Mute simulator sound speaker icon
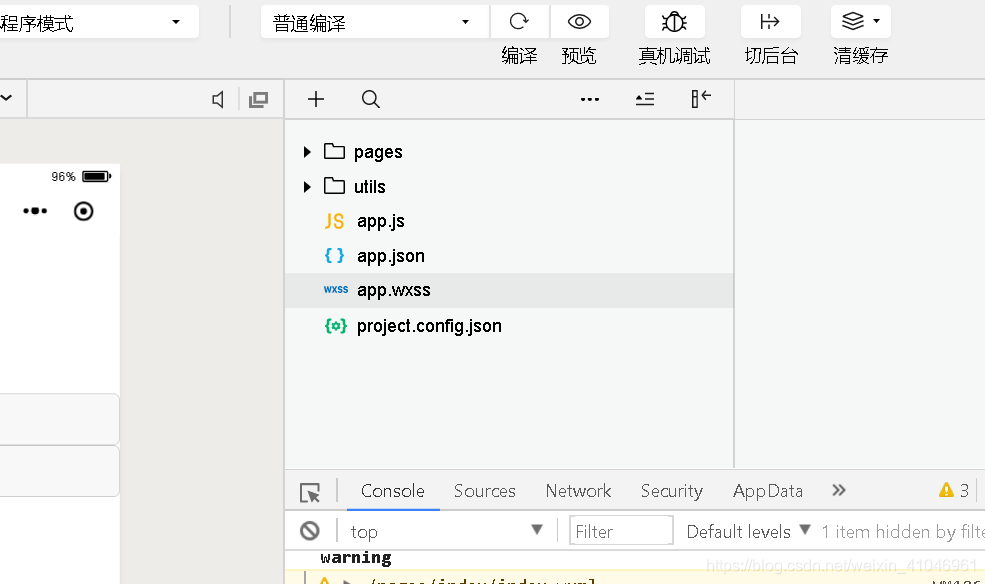The image size is (985, 584). [x=218, y=99]
